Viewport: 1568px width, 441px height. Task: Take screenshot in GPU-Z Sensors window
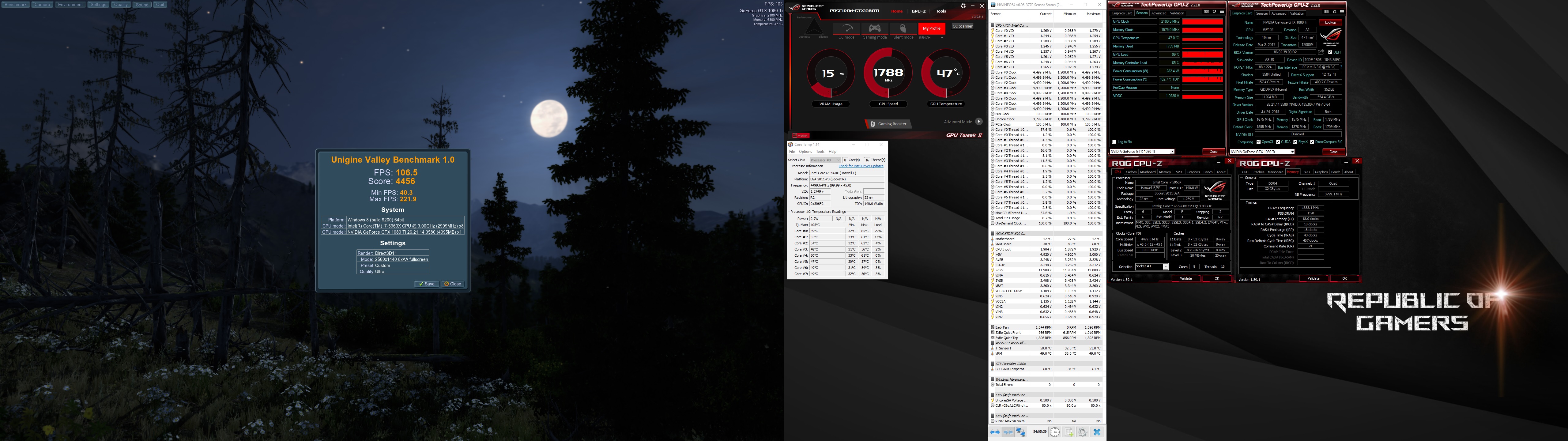(x=1206, y=12)
